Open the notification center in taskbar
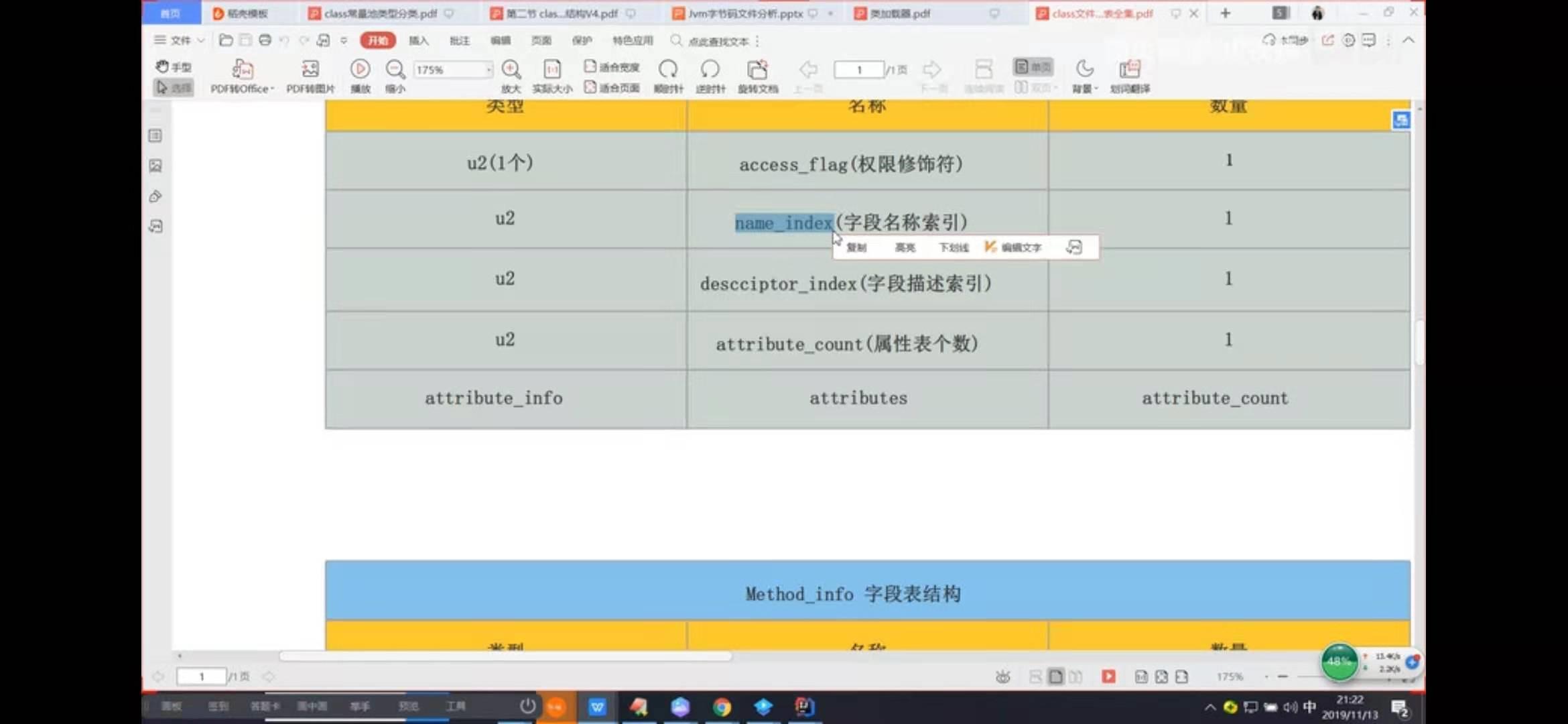Viewport: 1568px width, 724px height. pyautogui.click(x=1400, y=708)
